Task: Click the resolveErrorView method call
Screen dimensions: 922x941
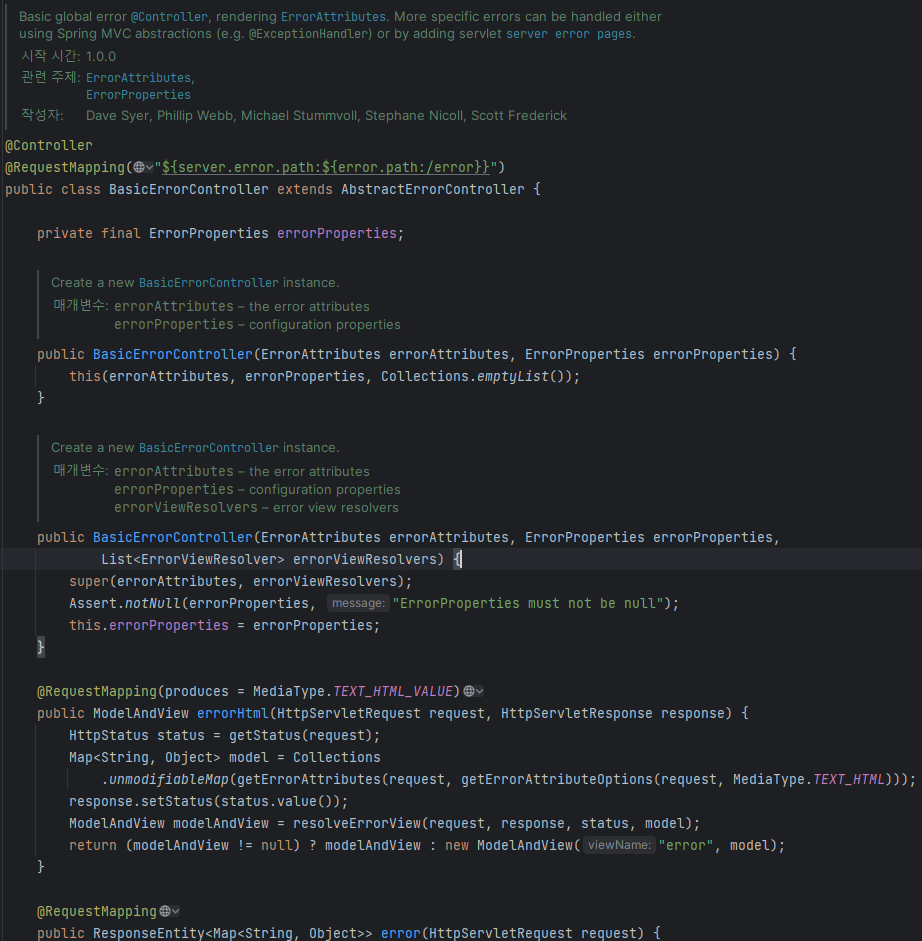Action: coord(357,823)
